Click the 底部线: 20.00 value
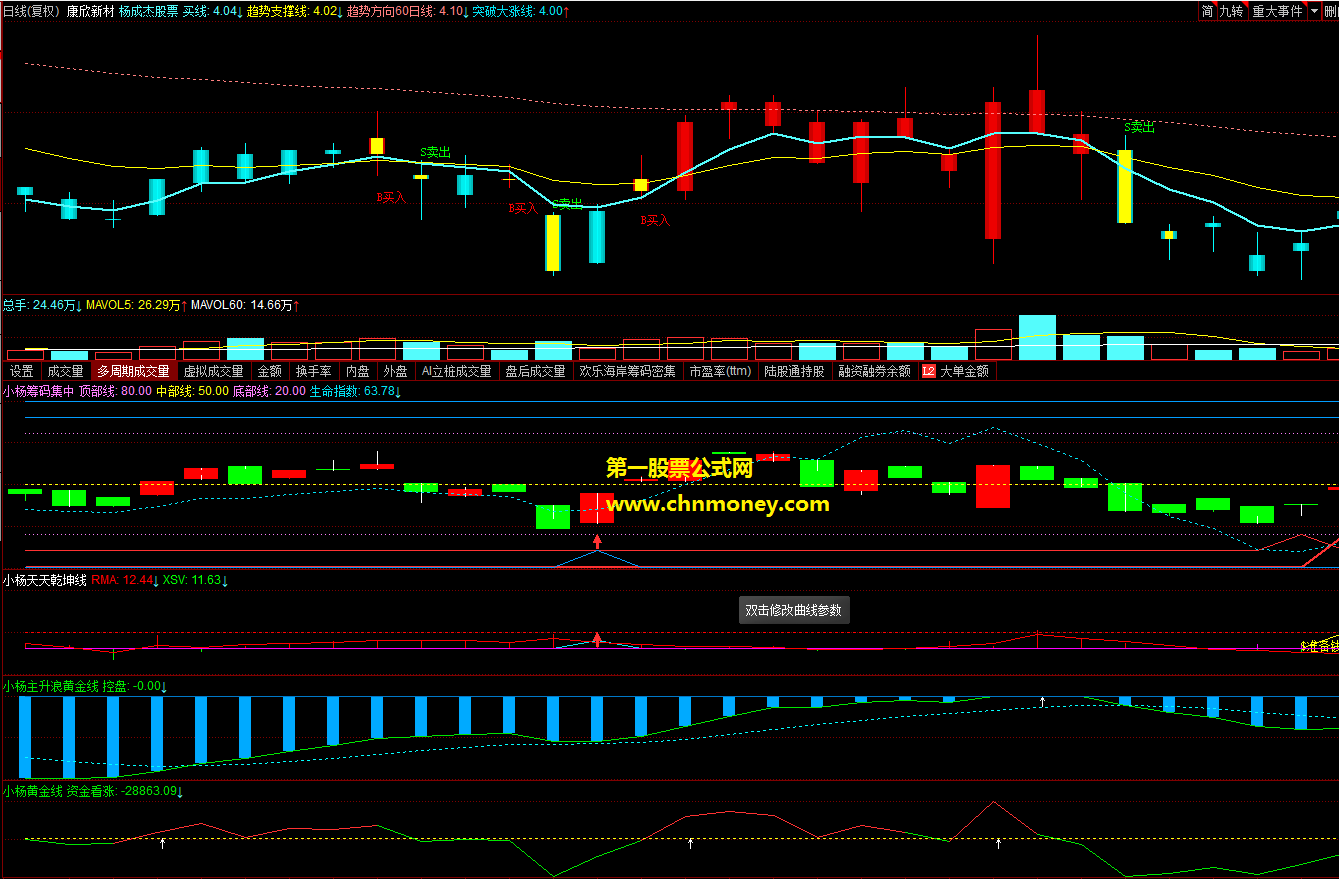1339x879 pixels. tap(269, 391)
